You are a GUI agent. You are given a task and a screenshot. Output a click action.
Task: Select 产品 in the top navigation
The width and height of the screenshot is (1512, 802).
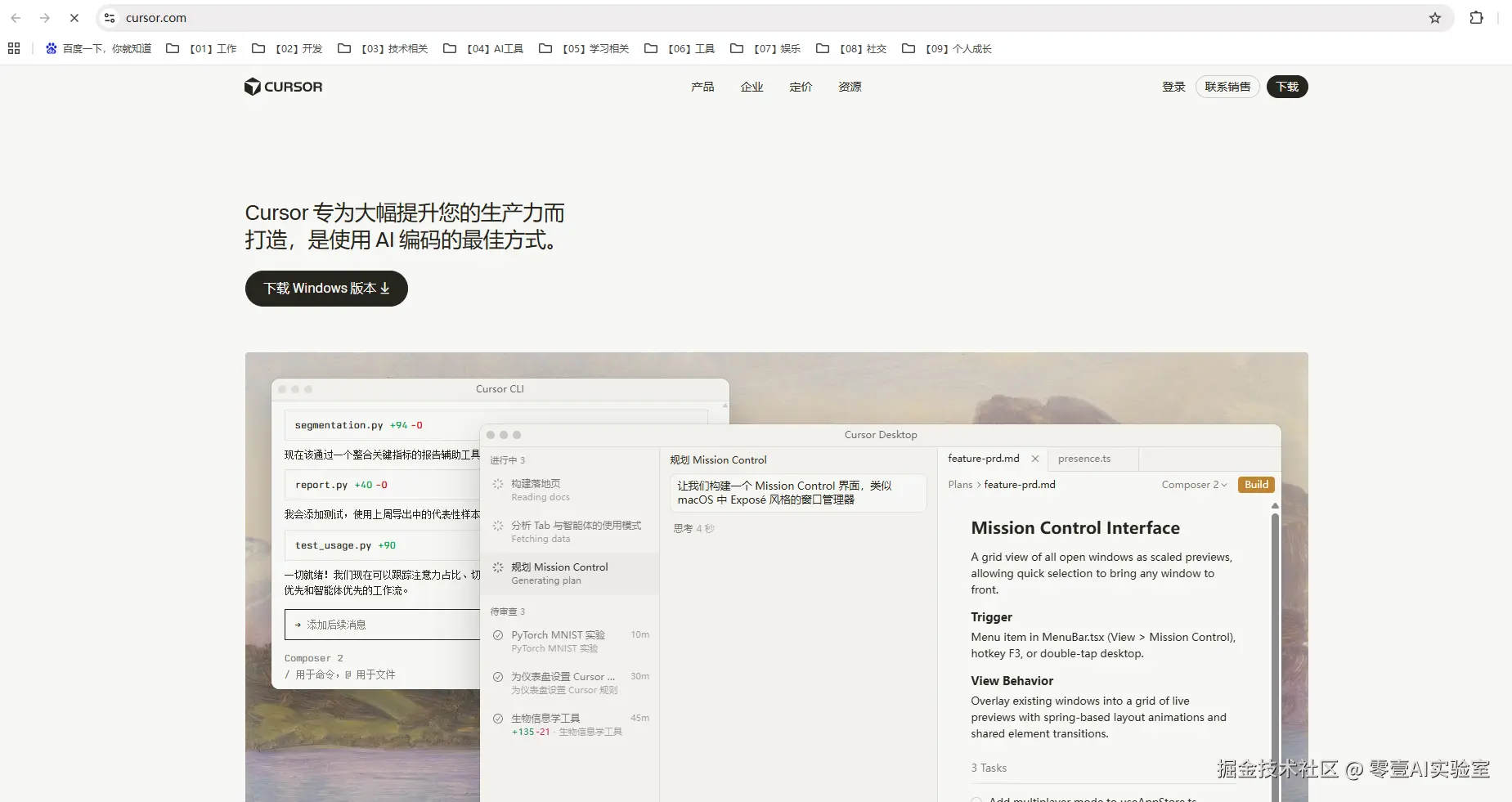[703, 87]
